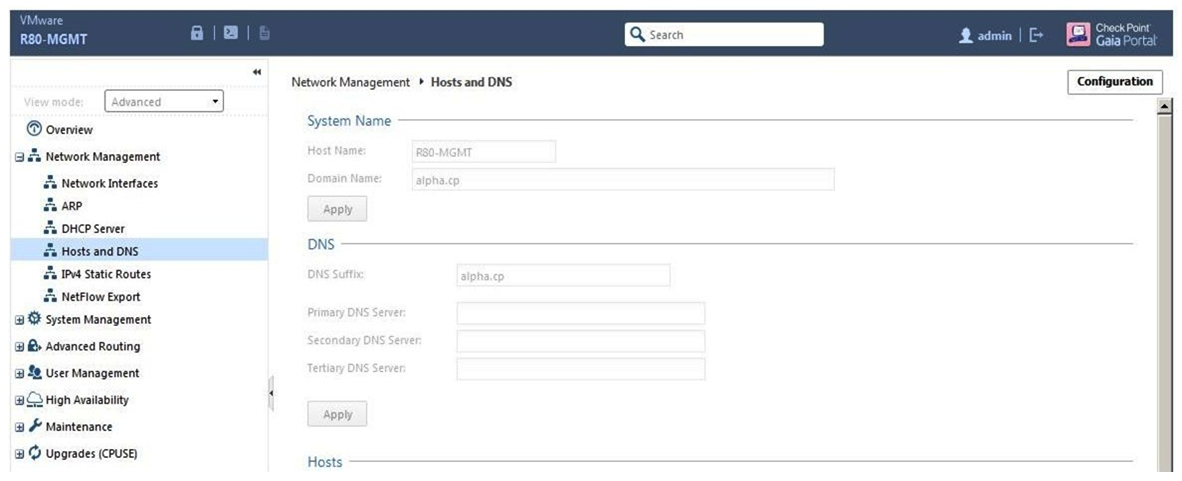The width and height of the screenshot is (1182, 481).
Task: Expand the Maintenance tree node
Action: click(20, 427)
